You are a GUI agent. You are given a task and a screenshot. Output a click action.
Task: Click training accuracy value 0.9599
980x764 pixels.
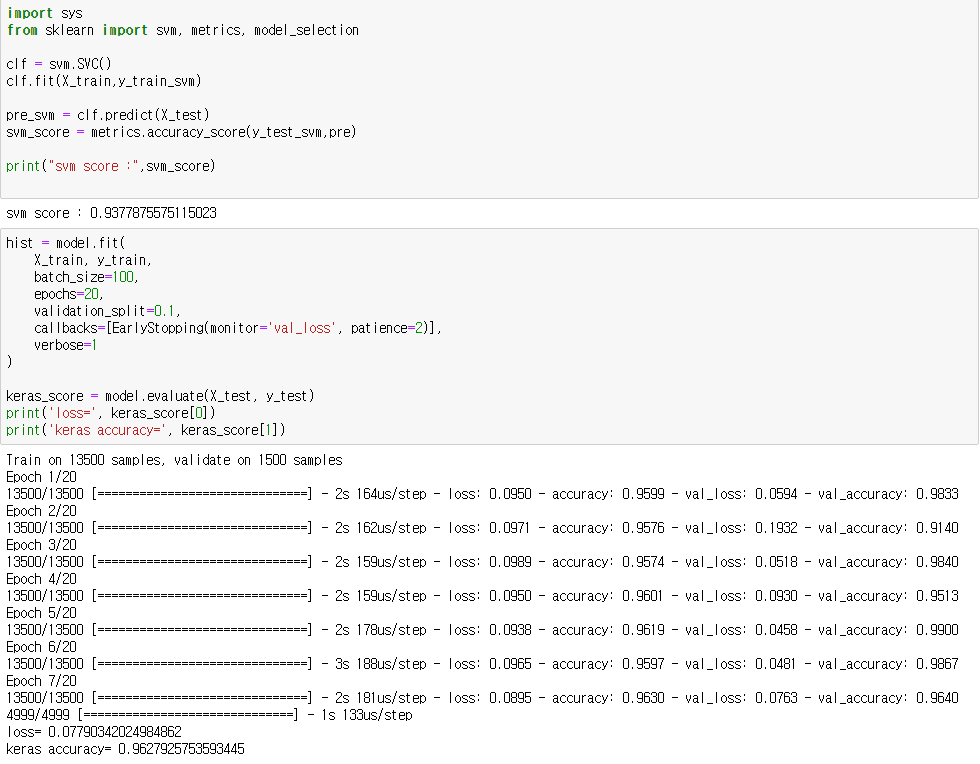(643, 494)
